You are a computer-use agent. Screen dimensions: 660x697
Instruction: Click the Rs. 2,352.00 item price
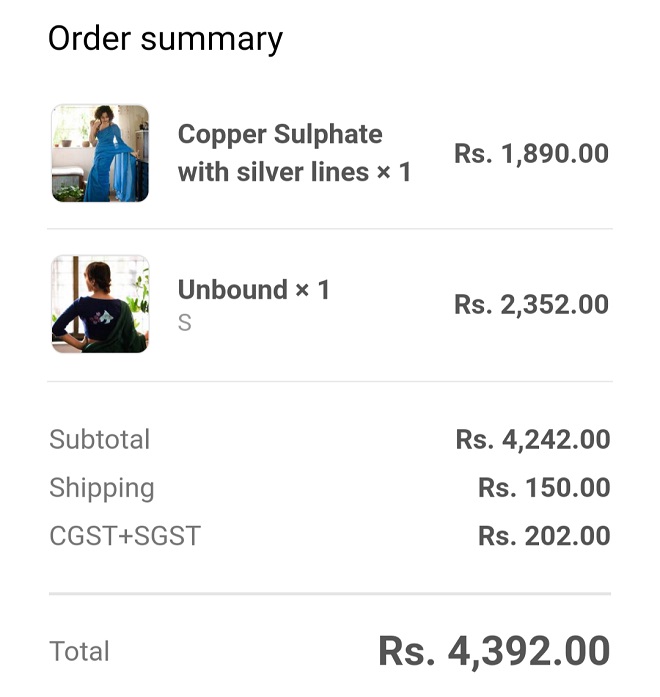[x=531, y=305]
